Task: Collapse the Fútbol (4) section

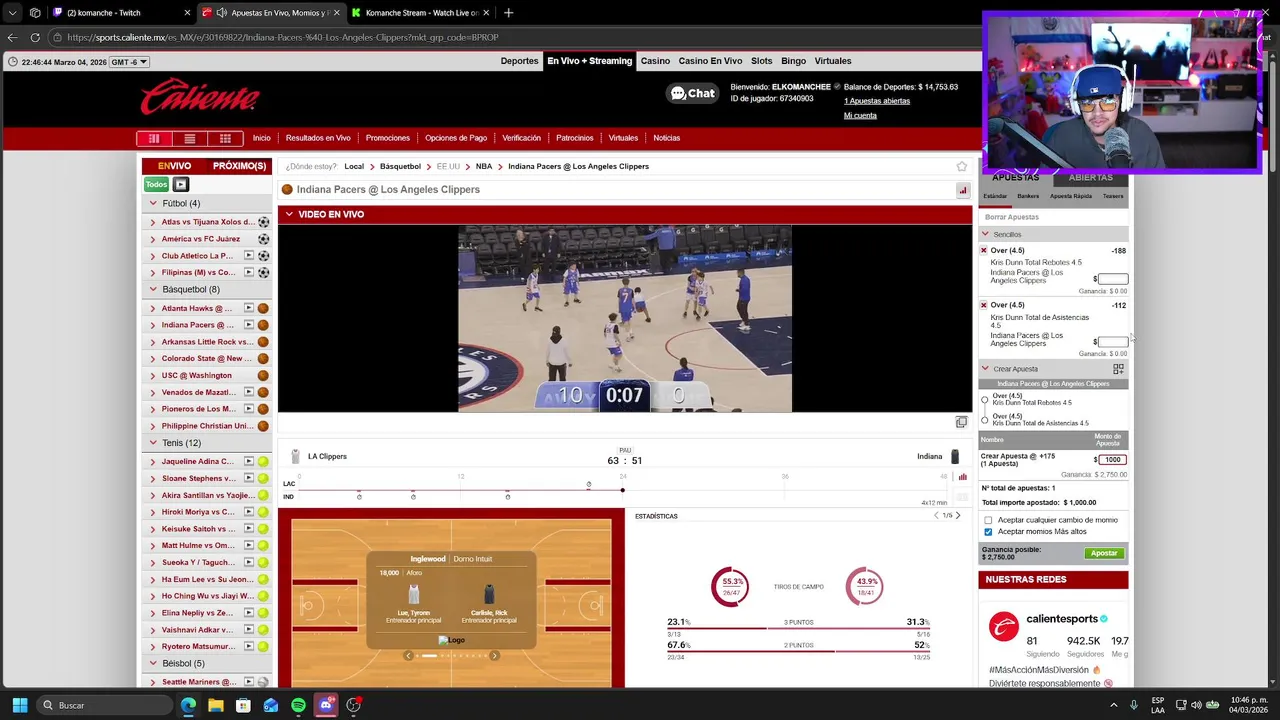Action: tap(153, 204)
